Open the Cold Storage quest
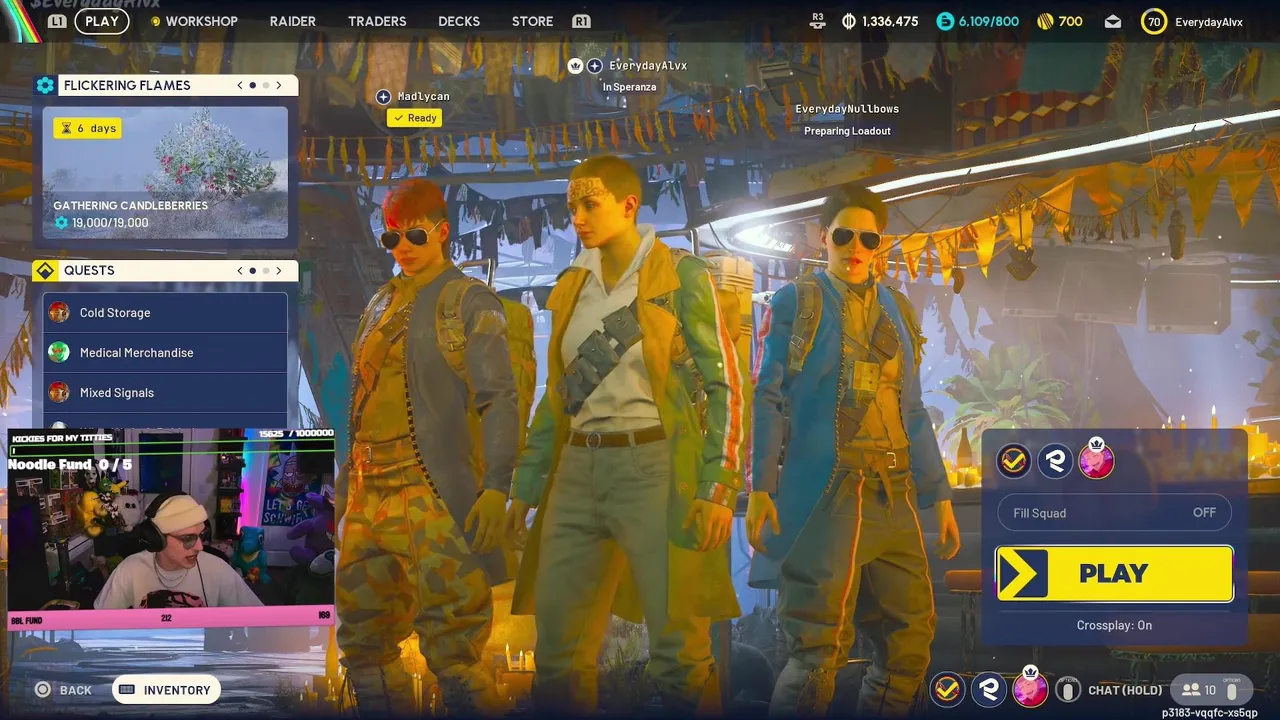The width and height of the screenshot is (1280, 720). 165,312
